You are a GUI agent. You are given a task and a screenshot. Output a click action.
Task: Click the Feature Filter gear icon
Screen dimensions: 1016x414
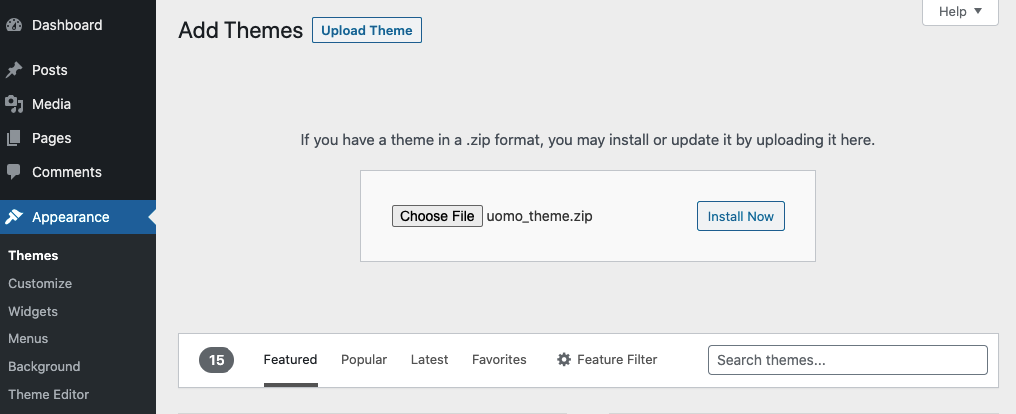[564, 360]
